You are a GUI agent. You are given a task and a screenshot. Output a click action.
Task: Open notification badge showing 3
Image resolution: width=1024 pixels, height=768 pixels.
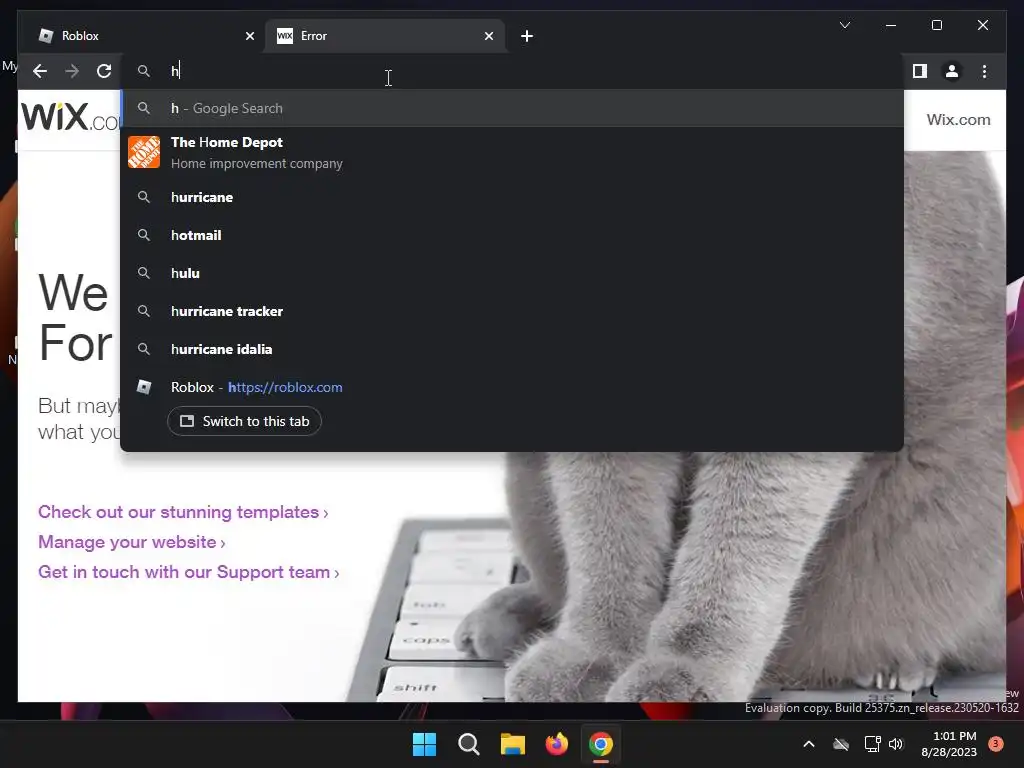tap(996, 744)
